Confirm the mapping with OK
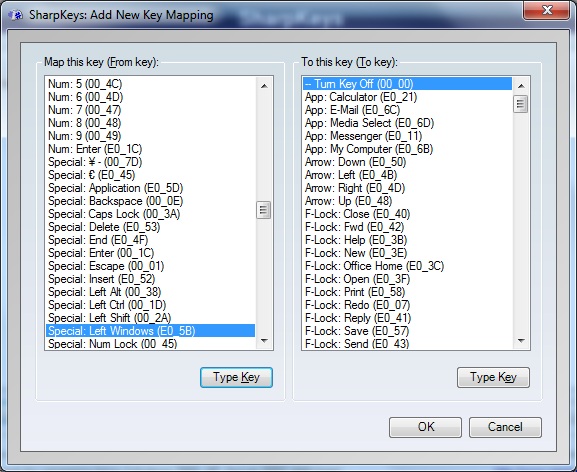 click(x=425, y=427)
